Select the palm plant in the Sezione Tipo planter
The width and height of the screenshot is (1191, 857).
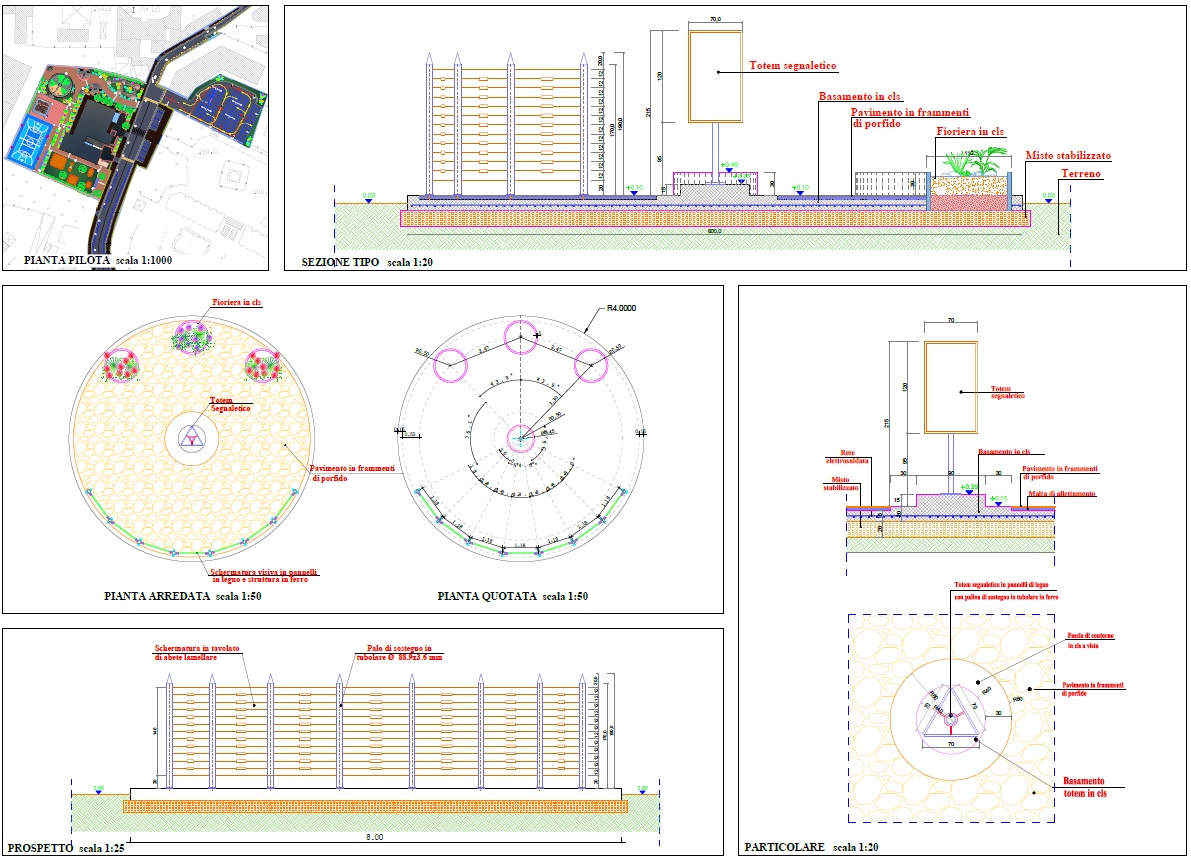pos(966,160)
